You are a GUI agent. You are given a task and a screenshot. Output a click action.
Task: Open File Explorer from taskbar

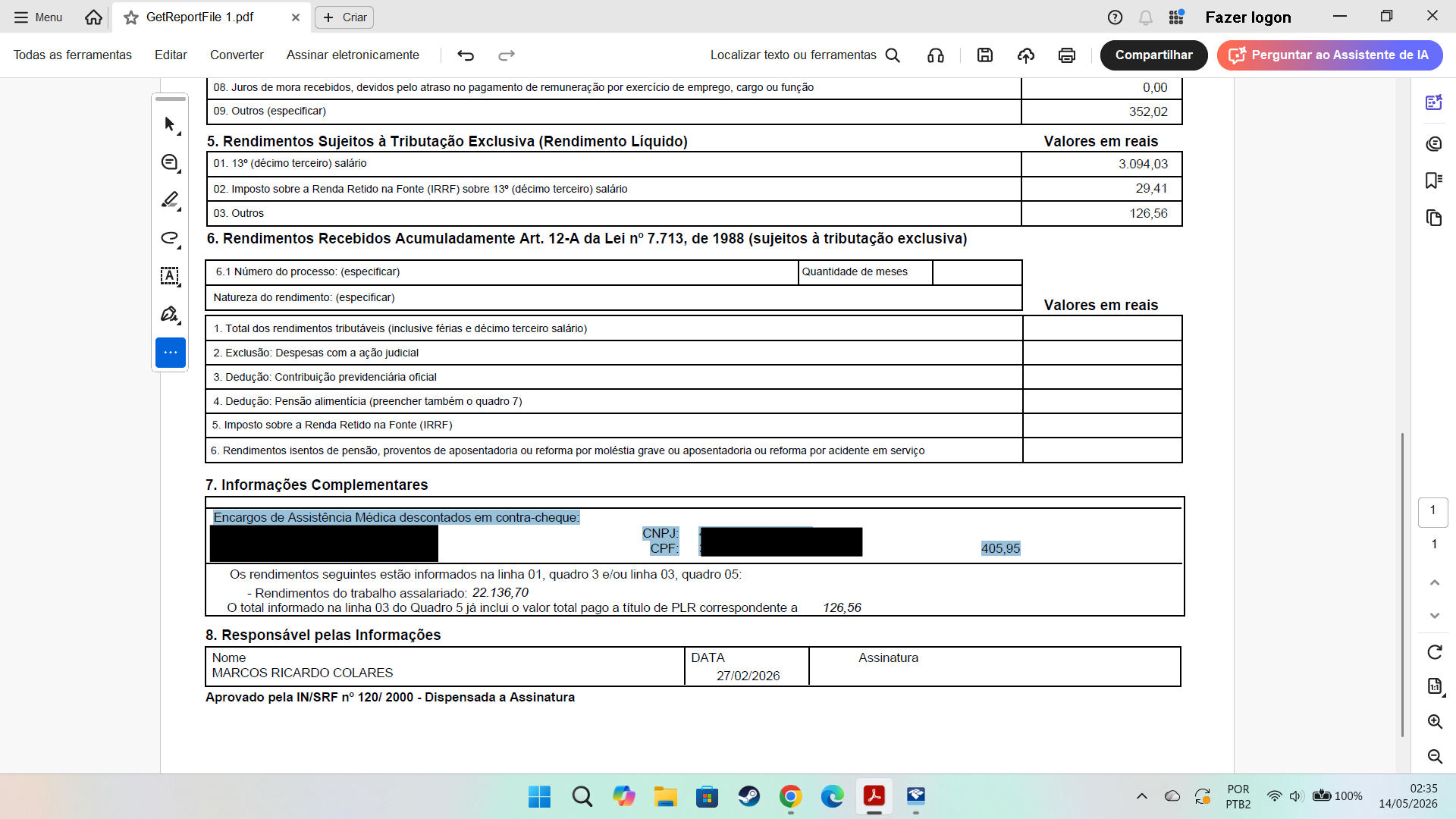pos(666,796)
